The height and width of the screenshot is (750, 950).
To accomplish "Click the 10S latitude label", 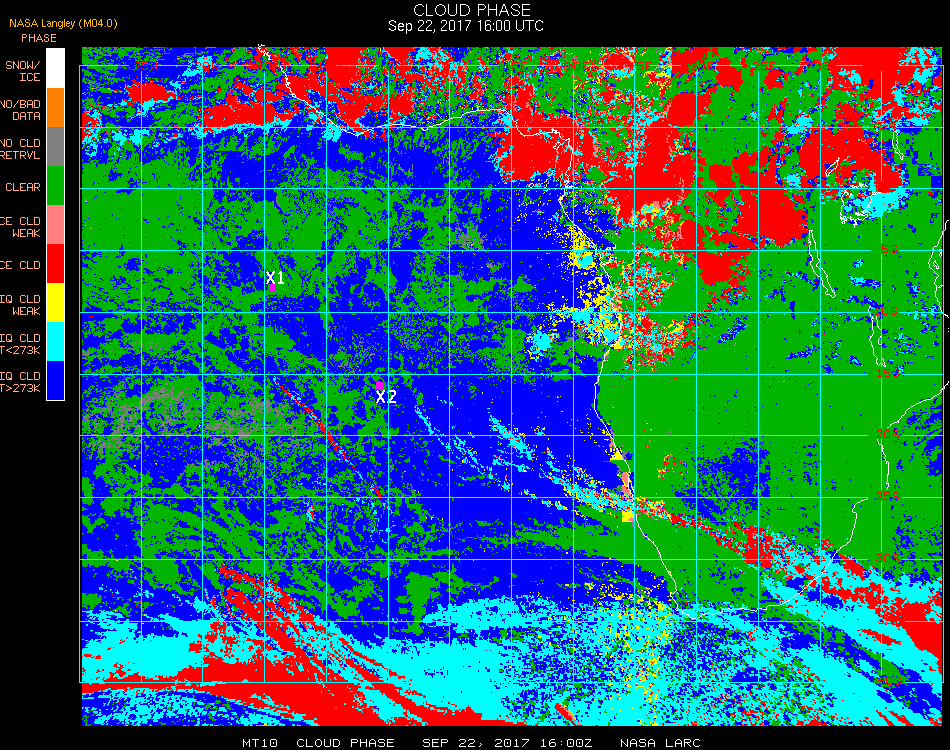I will click(x=886, y=311).
